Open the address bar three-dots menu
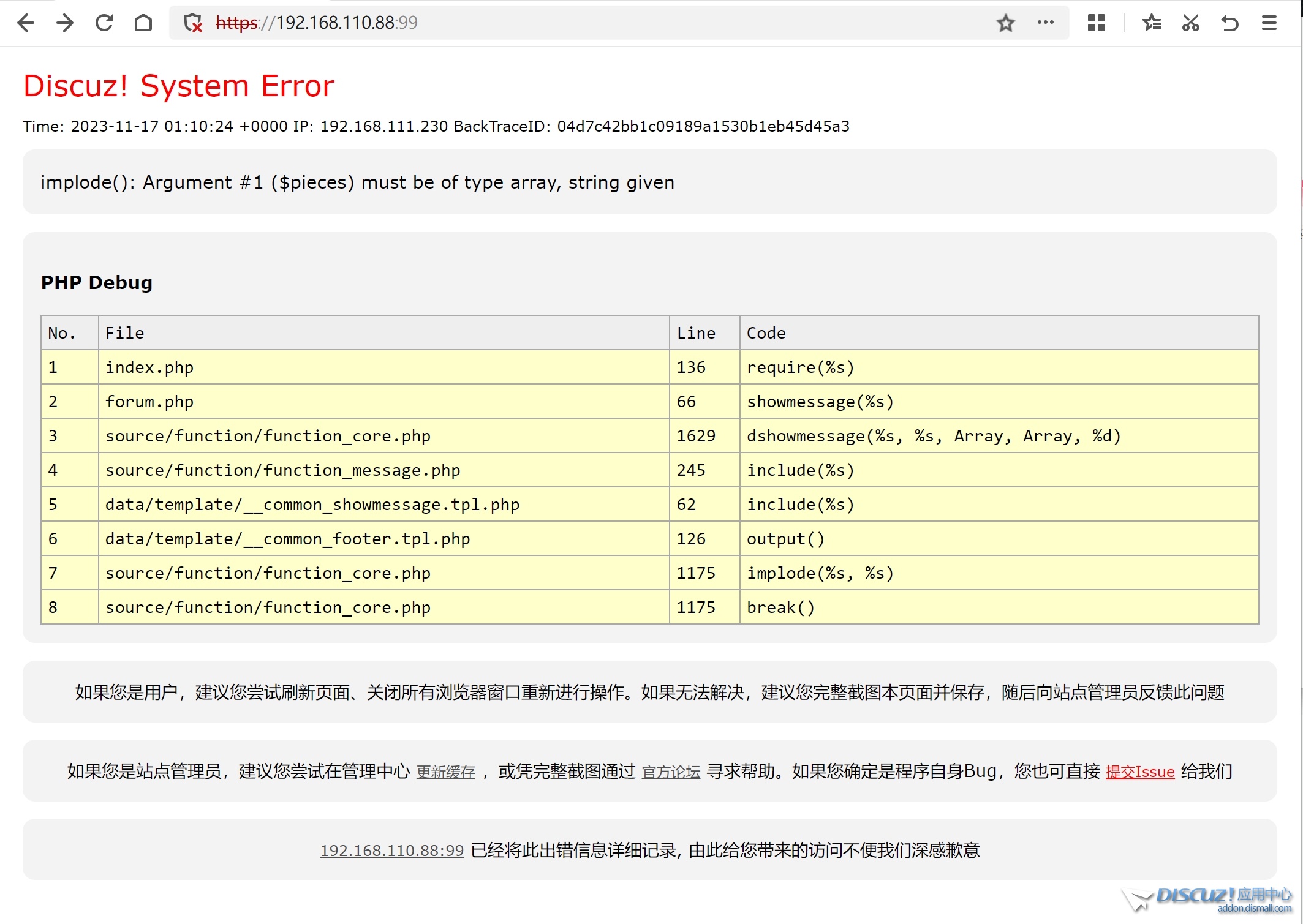 [1046, 23]
